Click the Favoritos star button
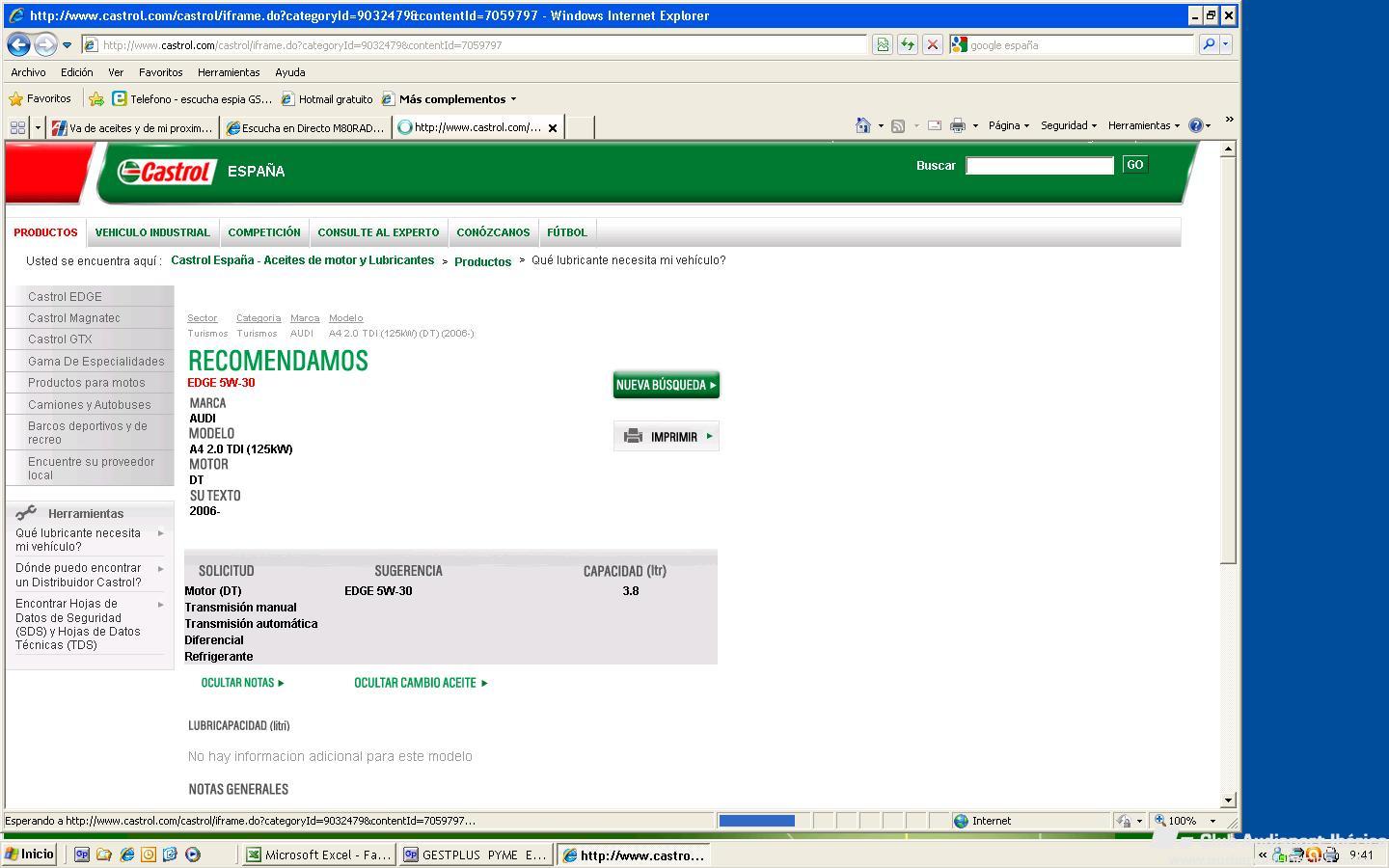Image resolution: width=1389 pixels, height=868 pixels. click(40, 98)
